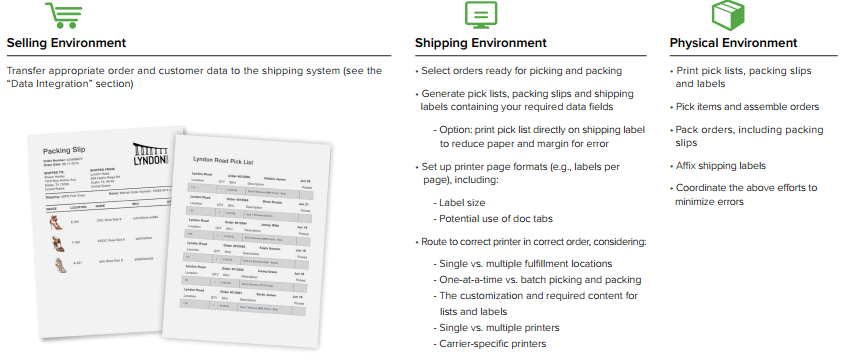Click the green shopping cart icon

64,15
